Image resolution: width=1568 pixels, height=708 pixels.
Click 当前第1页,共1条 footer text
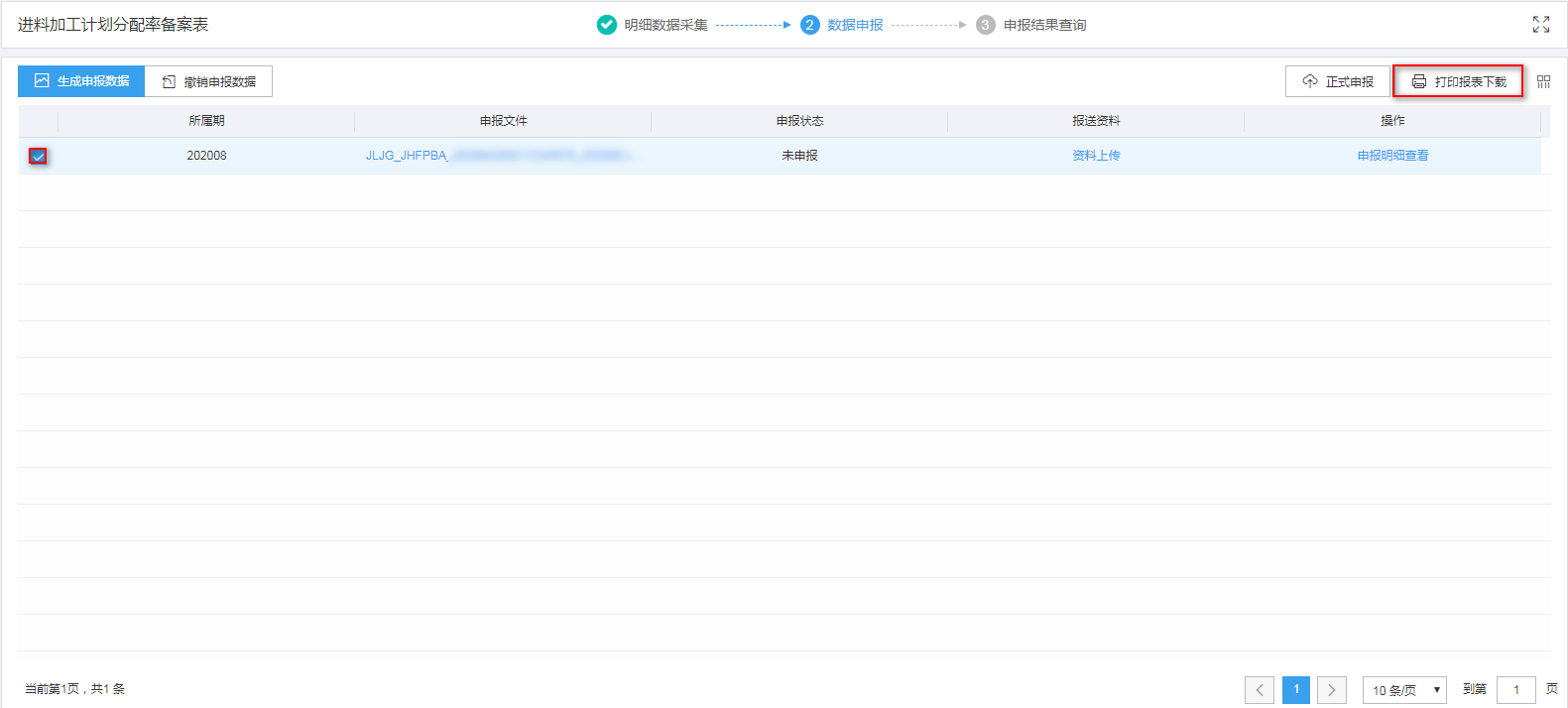75,689
